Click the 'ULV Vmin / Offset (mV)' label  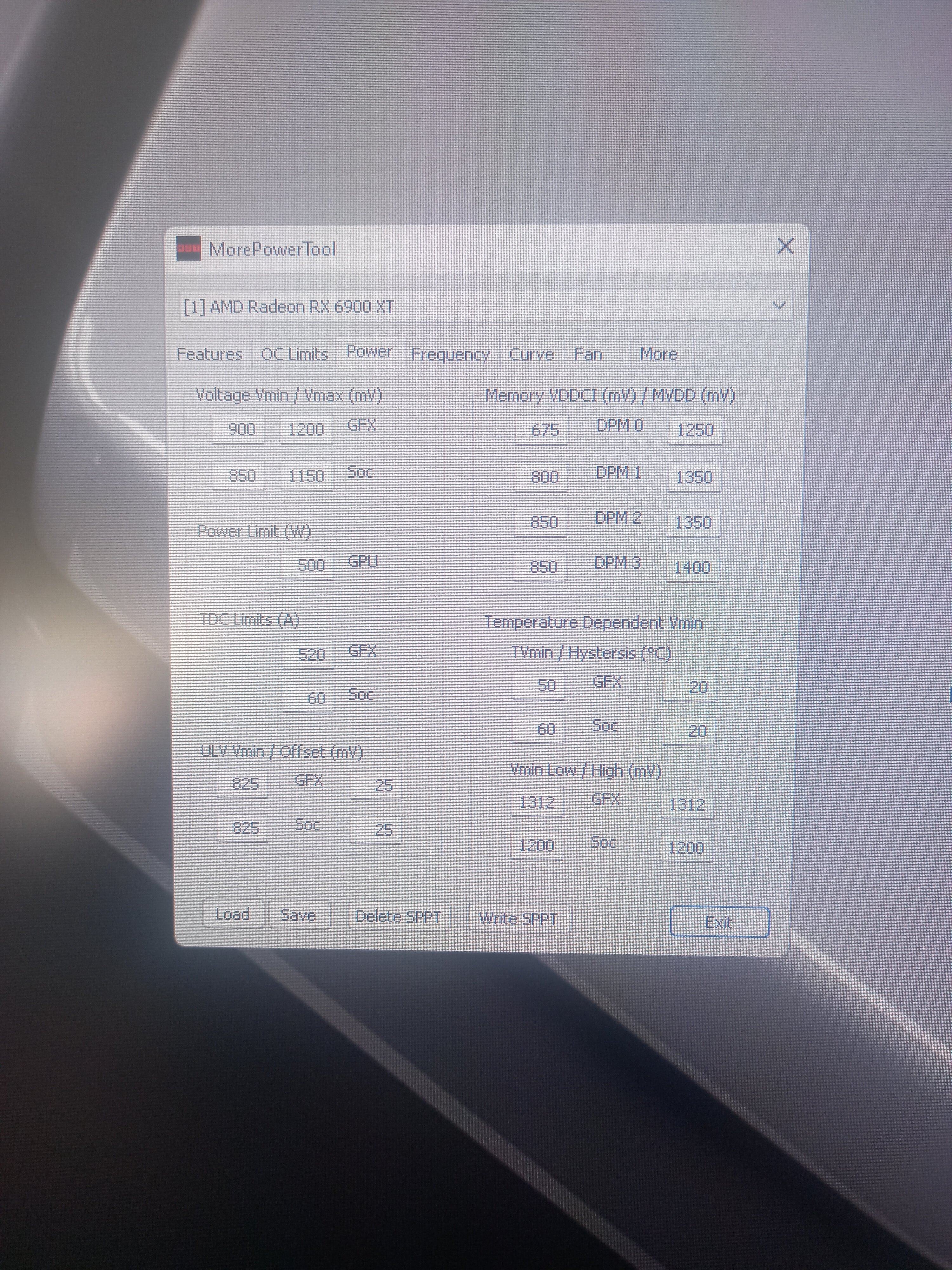[x=282, y=751]
